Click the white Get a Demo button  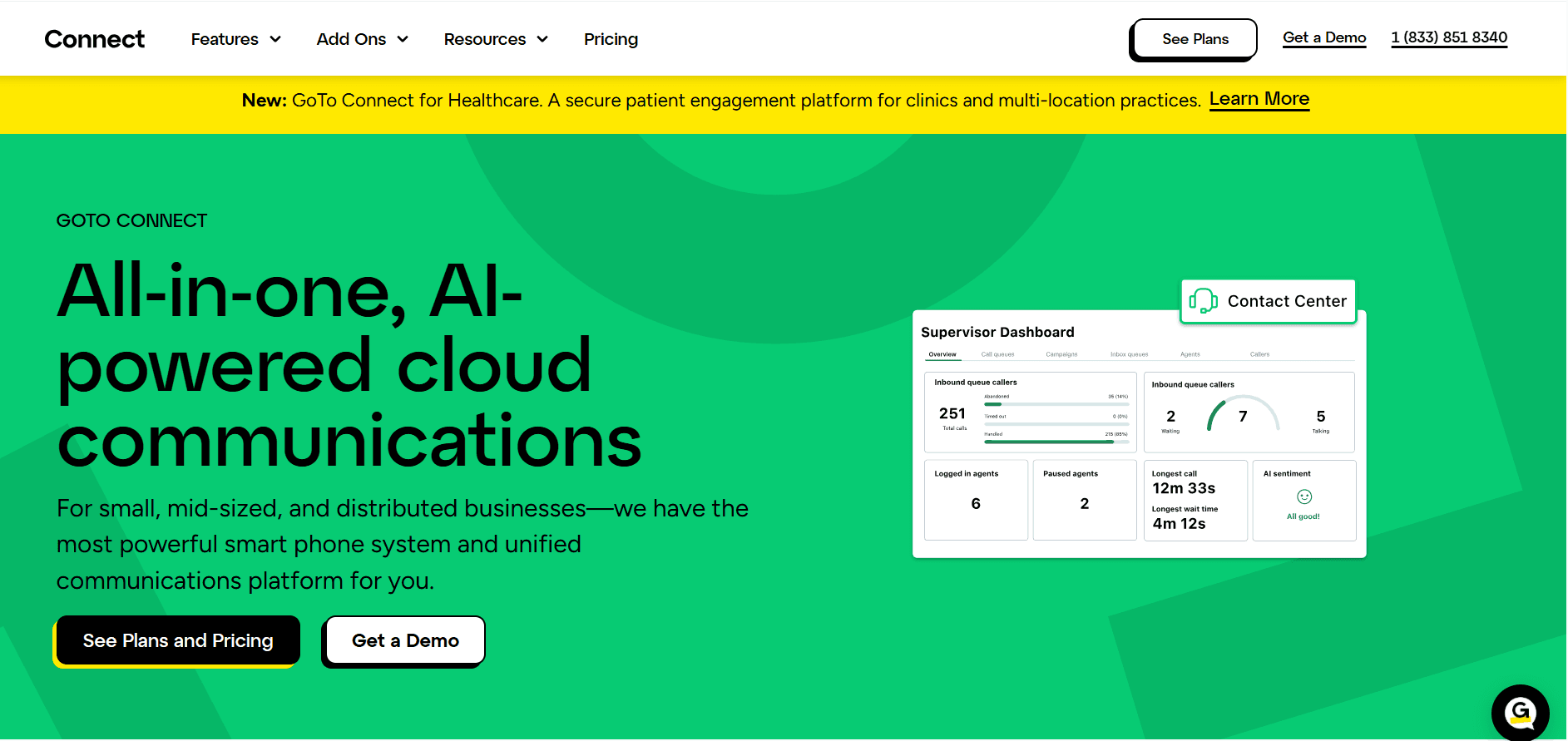pos(405,640)
